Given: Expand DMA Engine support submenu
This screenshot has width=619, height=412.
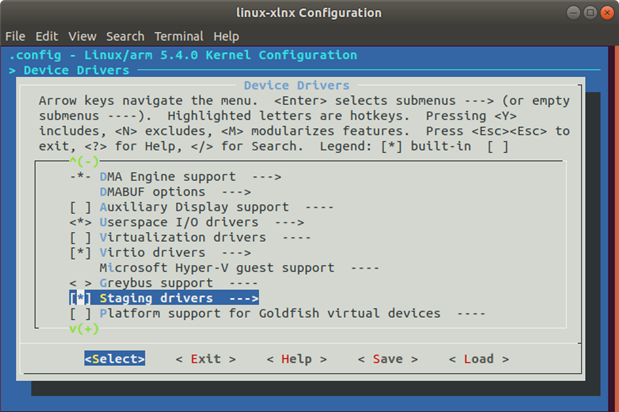Looking at the screenshot, I should point(190,176).
